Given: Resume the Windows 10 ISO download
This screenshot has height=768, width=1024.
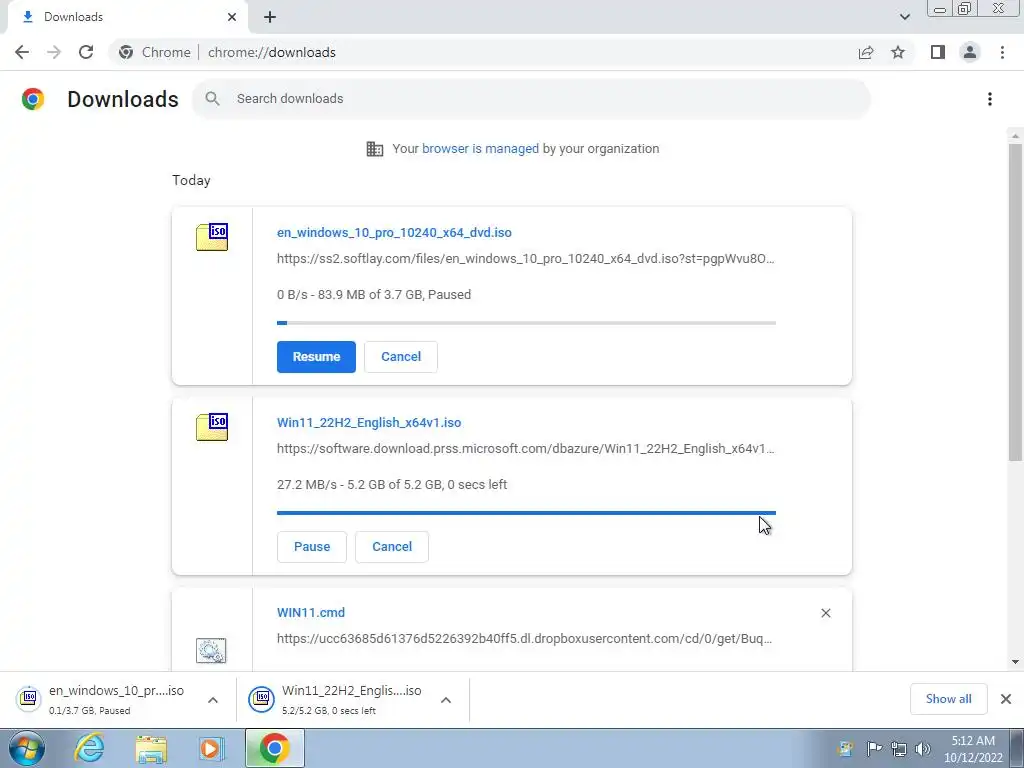Looking at the screenshot, I should pyautogui.click(x=316, y=357).
